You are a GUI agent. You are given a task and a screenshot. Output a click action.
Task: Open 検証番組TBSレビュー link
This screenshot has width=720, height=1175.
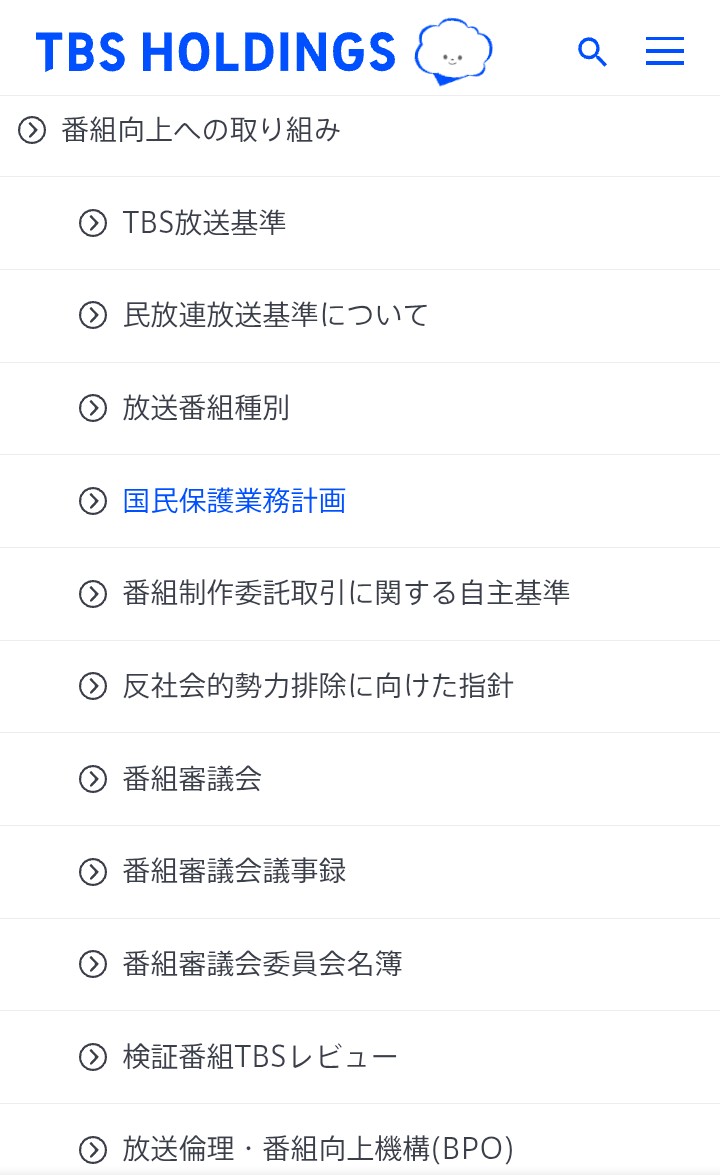click(260, 1057)
